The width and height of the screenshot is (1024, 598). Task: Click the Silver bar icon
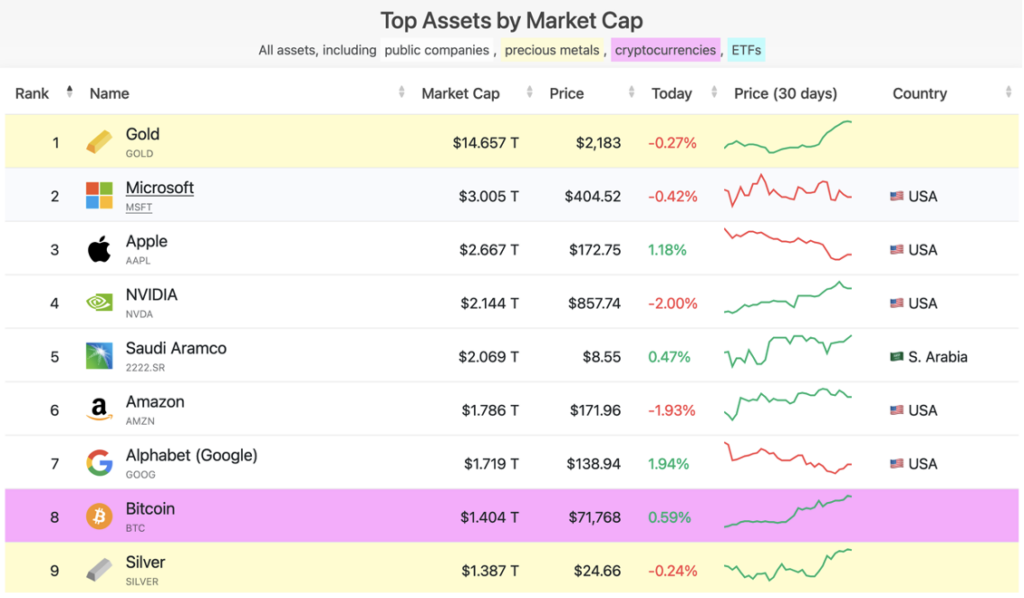pyautogui.click(x=100, y=570)
